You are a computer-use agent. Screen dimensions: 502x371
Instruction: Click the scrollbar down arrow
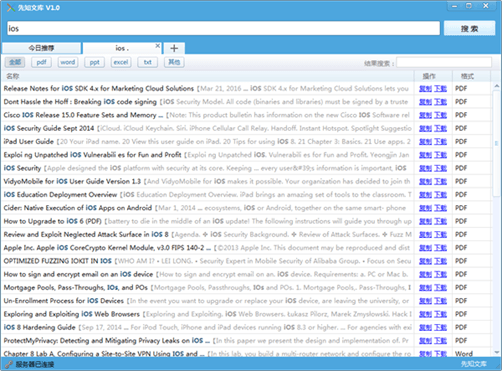(496, 352)
